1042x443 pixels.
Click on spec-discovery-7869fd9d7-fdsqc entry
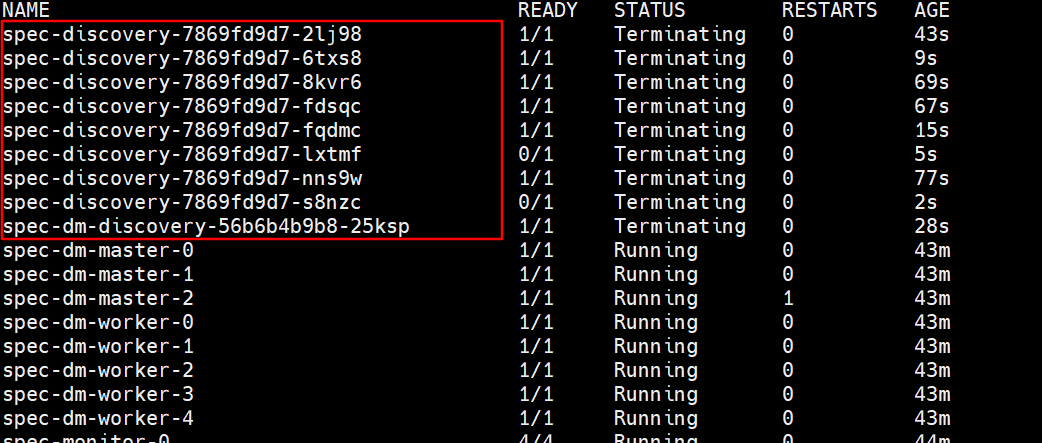(x=182, y=106)
